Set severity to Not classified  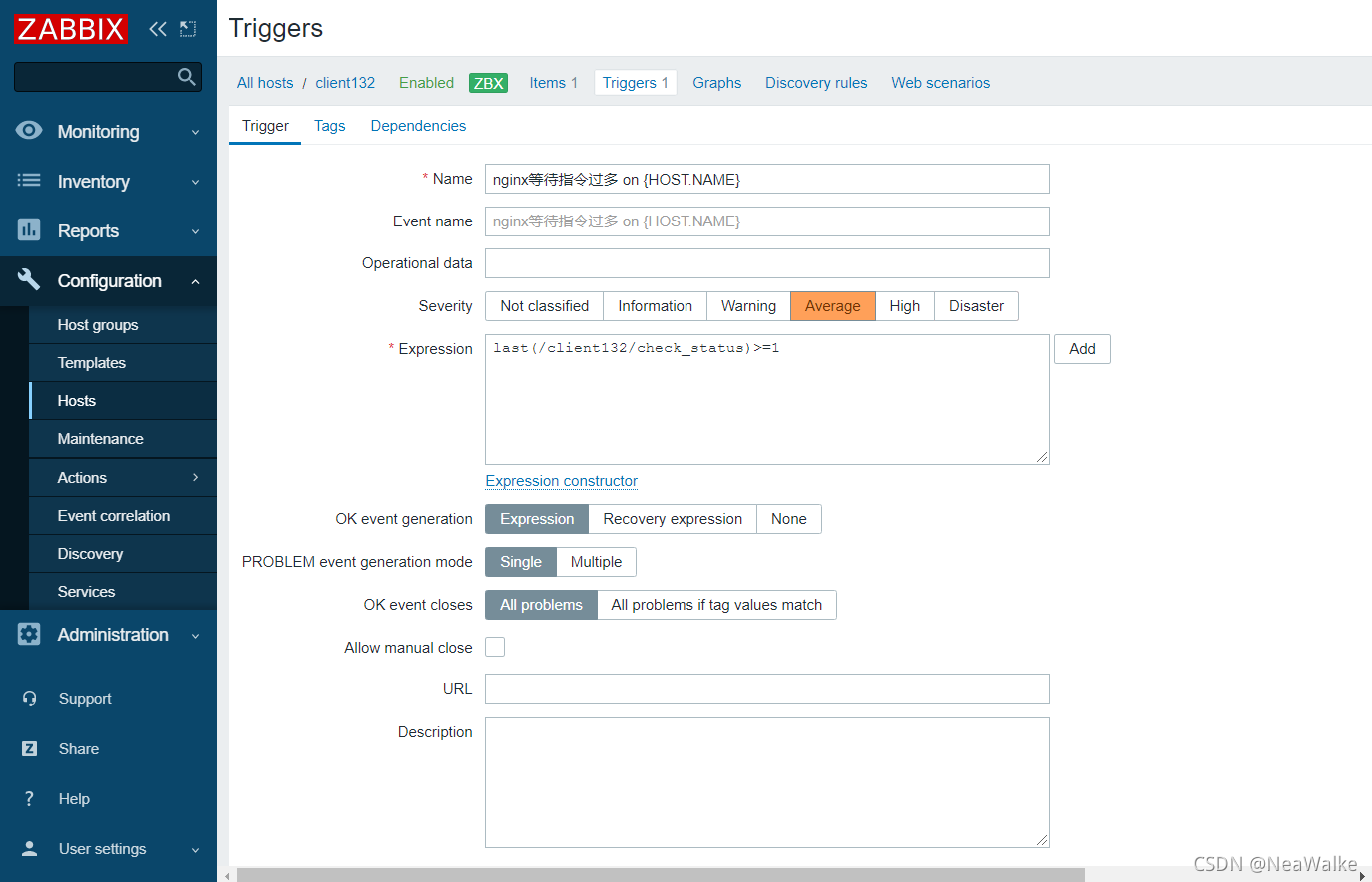coord(545,306)
